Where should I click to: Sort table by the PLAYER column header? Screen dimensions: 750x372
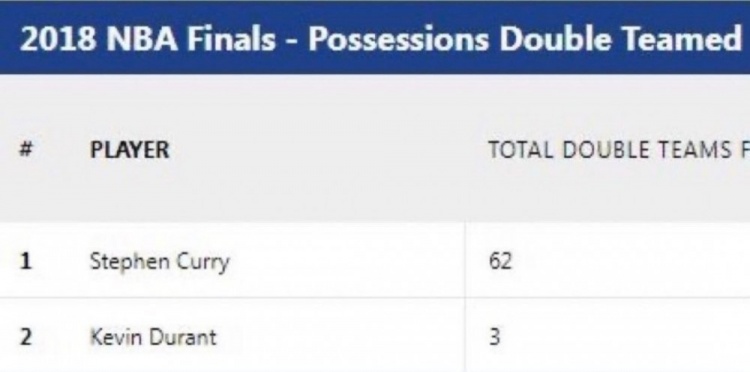click(130, 150)
